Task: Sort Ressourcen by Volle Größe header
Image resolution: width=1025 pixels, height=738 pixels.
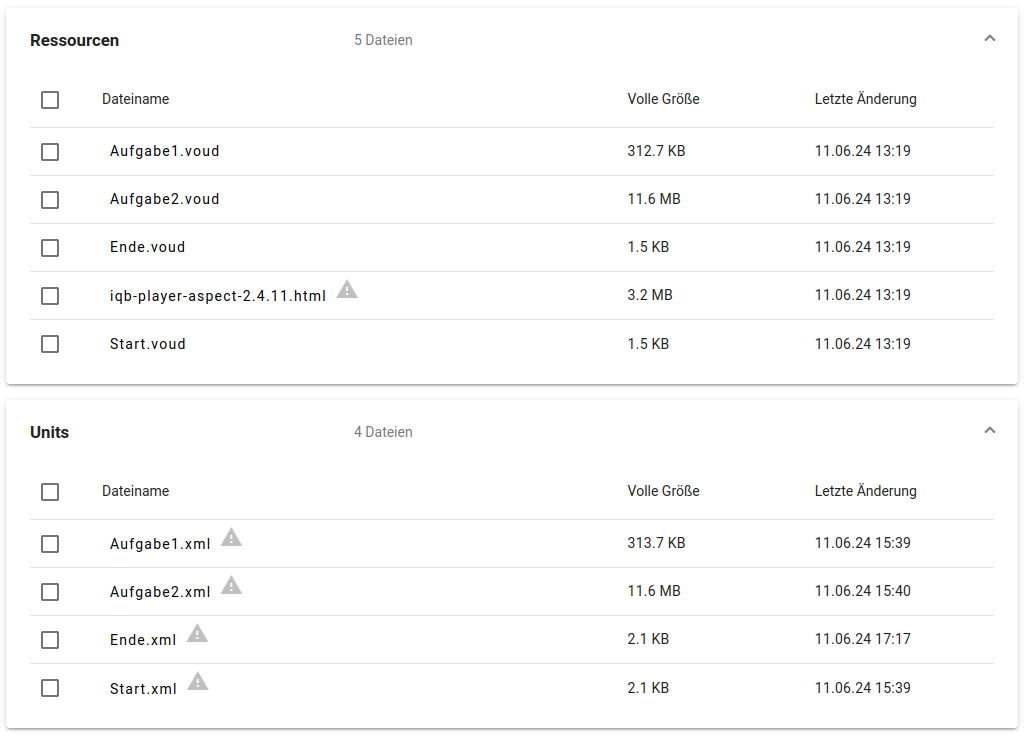Action: coord(663,99)
